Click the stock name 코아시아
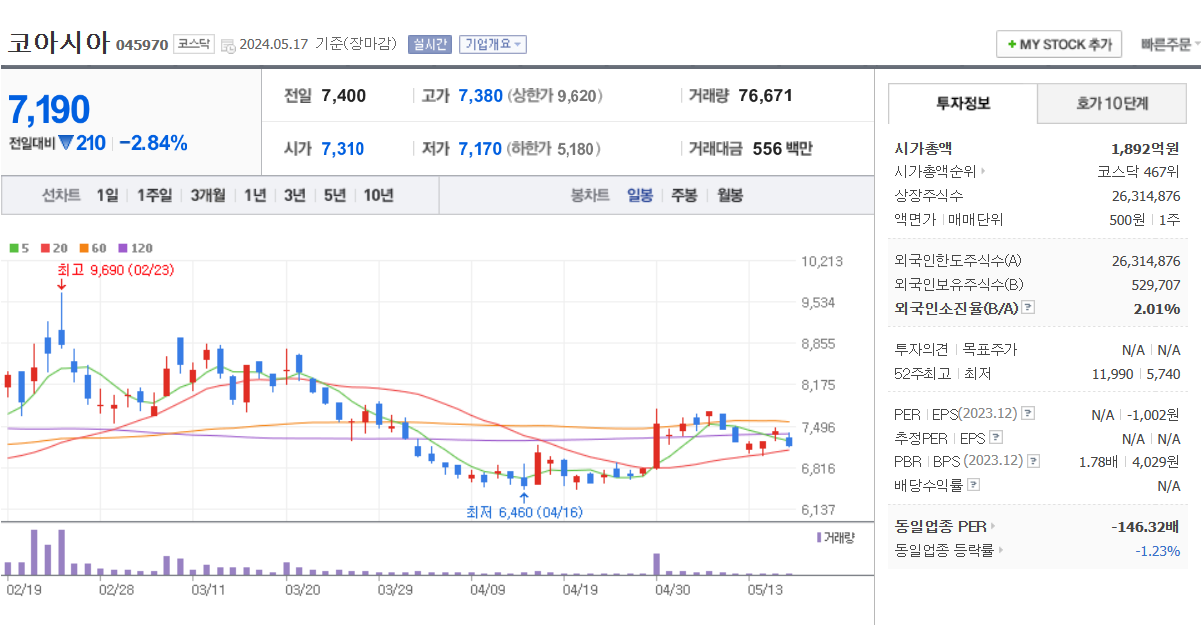 [58, 44]
